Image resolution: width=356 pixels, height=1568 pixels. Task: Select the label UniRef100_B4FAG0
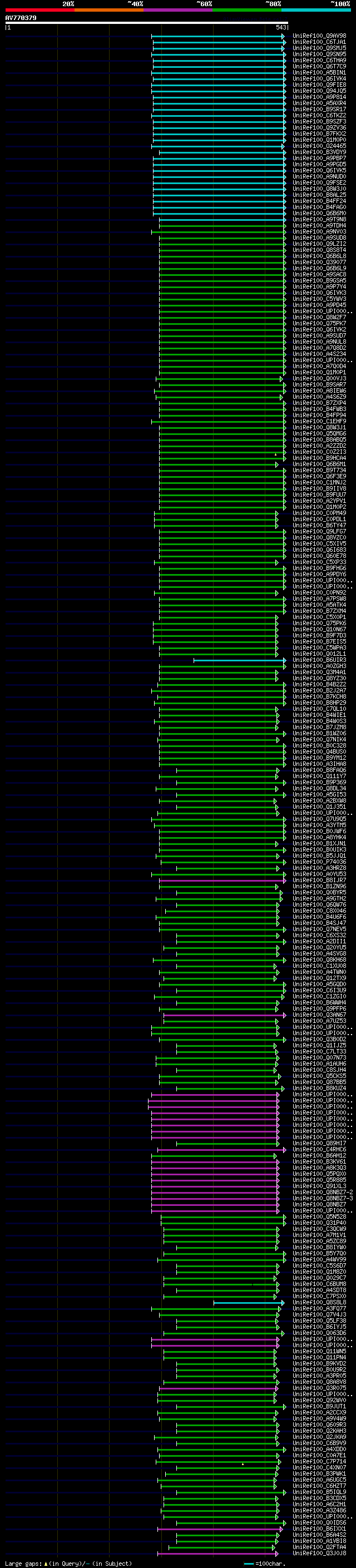point(319,207)
